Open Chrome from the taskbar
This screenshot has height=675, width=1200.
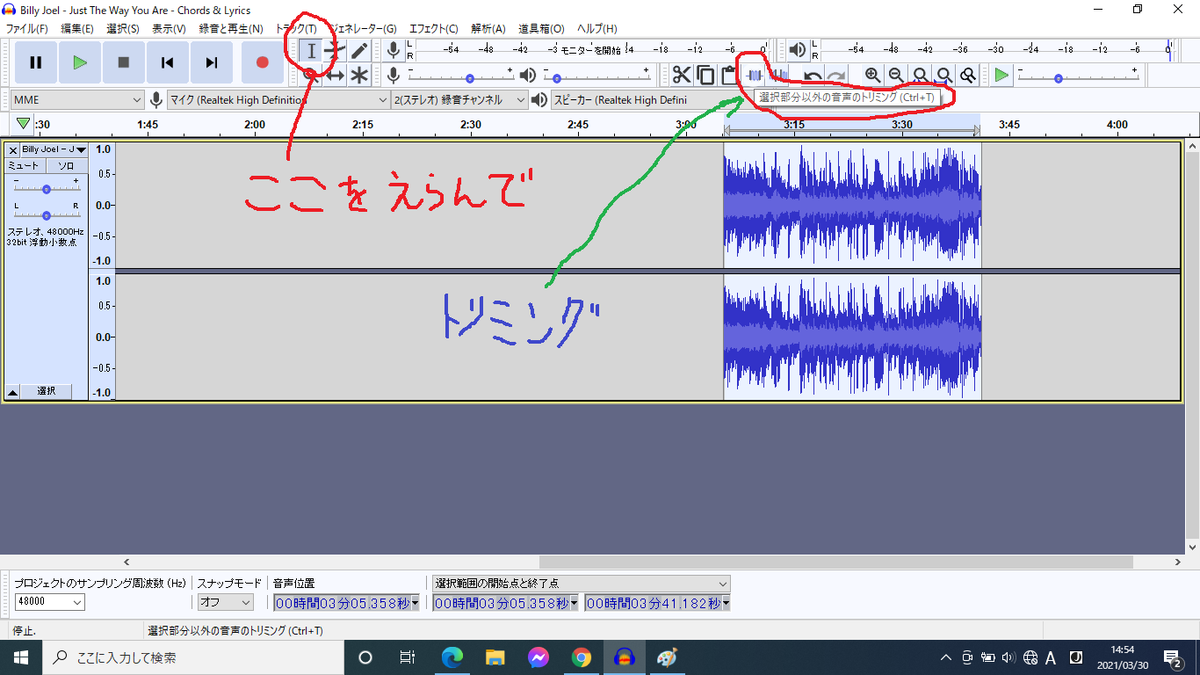[x=581, y=657]
